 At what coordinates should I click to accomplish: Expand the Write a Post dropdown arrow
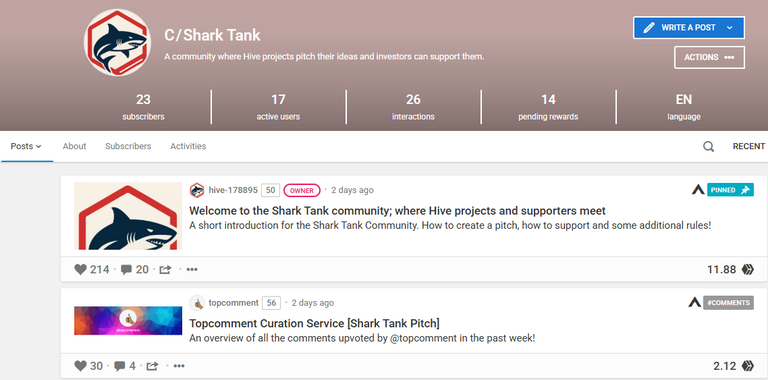click(729, 28)
